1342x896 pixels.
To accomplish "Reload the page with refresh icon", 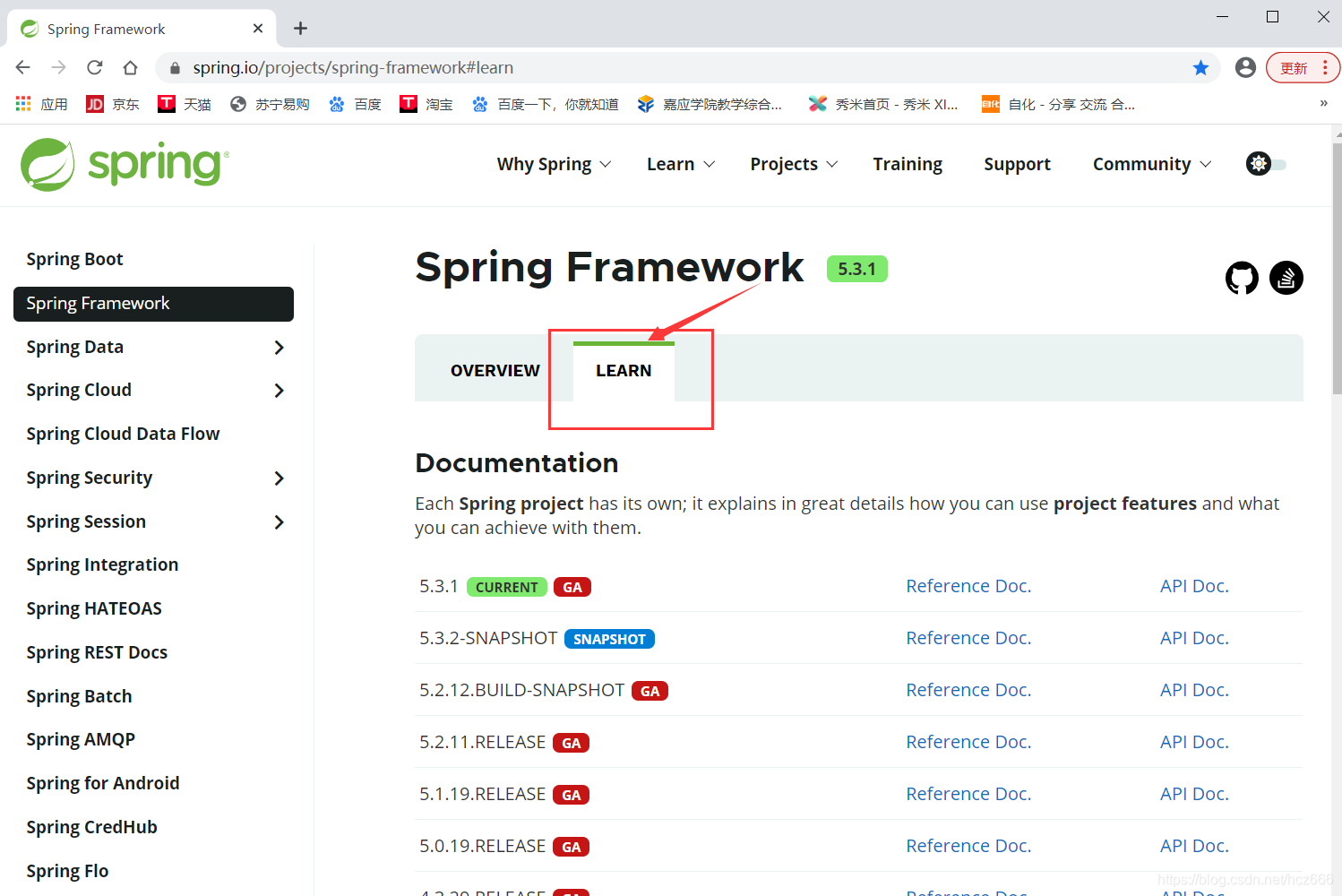I will point(95,67).
